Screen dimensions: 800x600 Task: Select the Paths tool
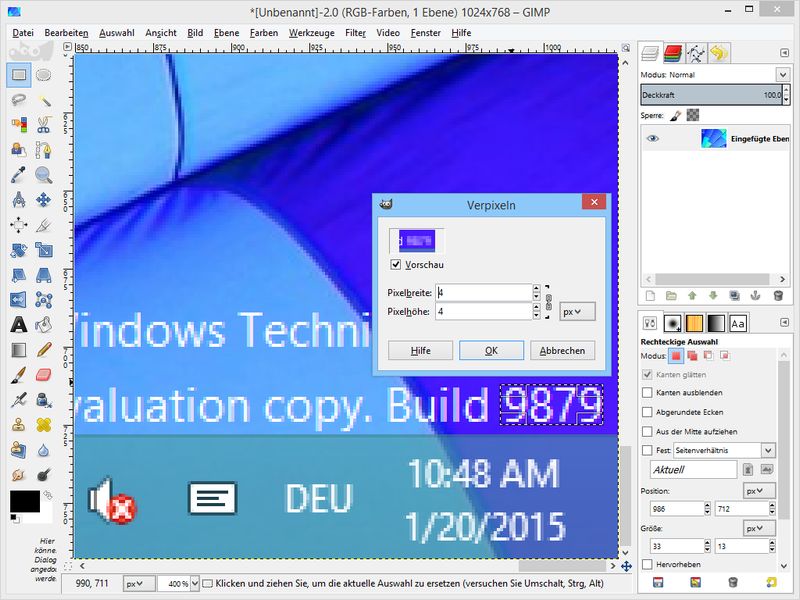[44, 149]
